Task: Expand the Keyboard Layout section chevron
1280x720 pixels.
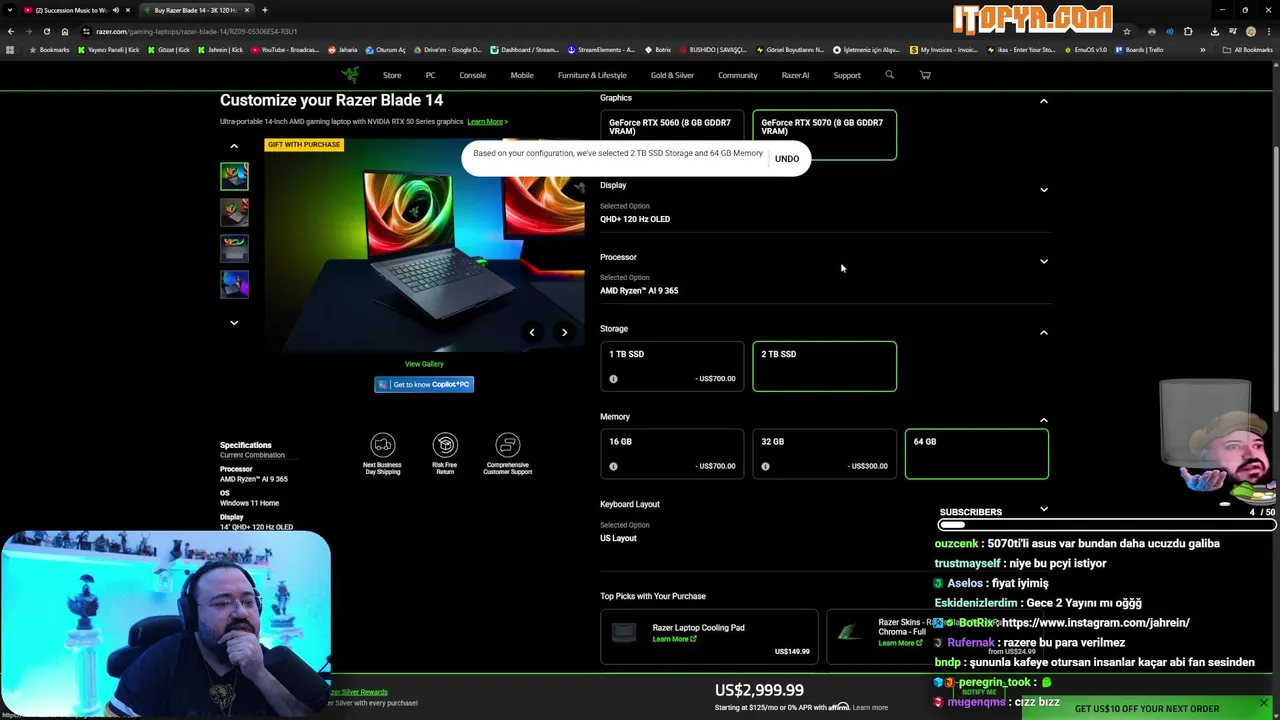Action: (x=1043, y=508)
